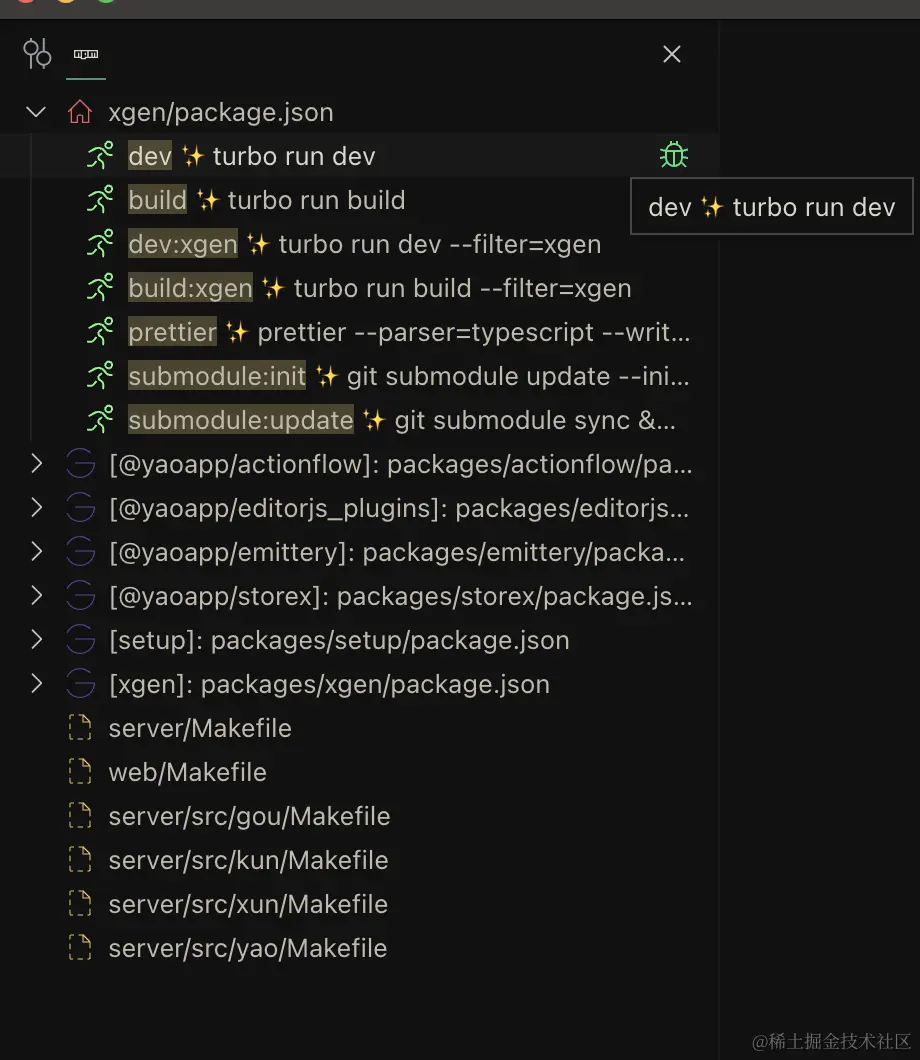
Task: Switch to the npm tab
Action: coord(86,54)
